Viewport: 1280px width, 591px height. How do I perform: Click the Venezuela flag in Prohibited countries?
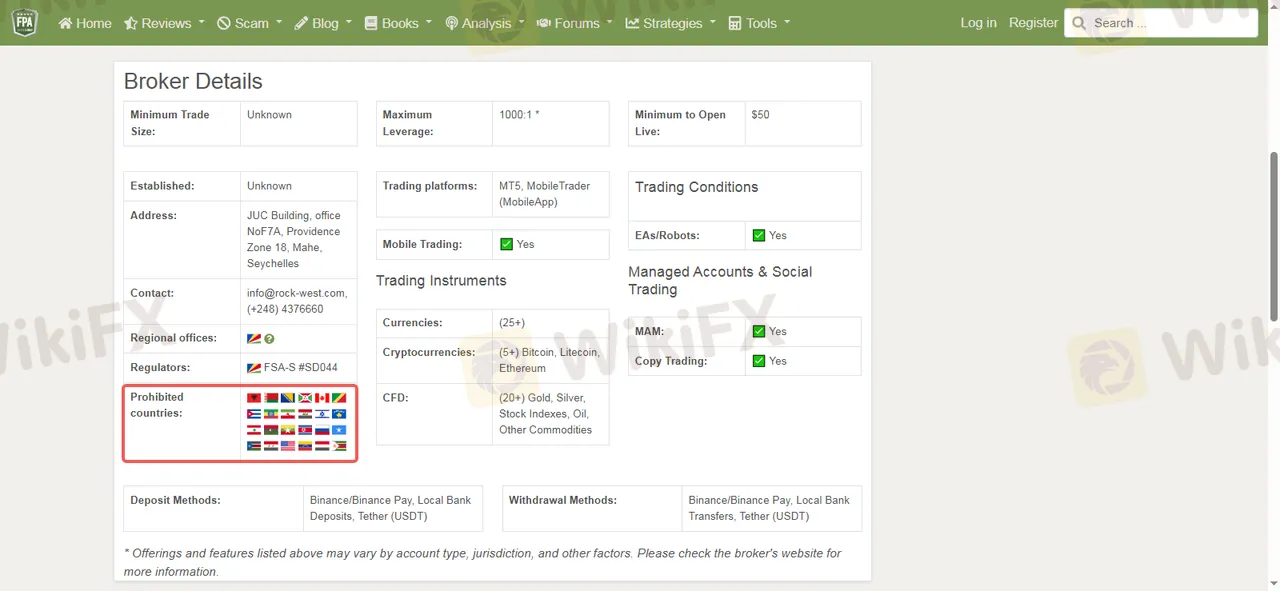(x=305, y=446)
